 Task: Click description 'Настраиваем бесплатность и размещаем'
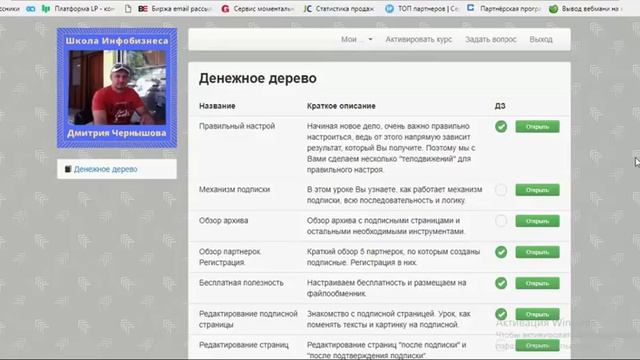tap(386, 288)
